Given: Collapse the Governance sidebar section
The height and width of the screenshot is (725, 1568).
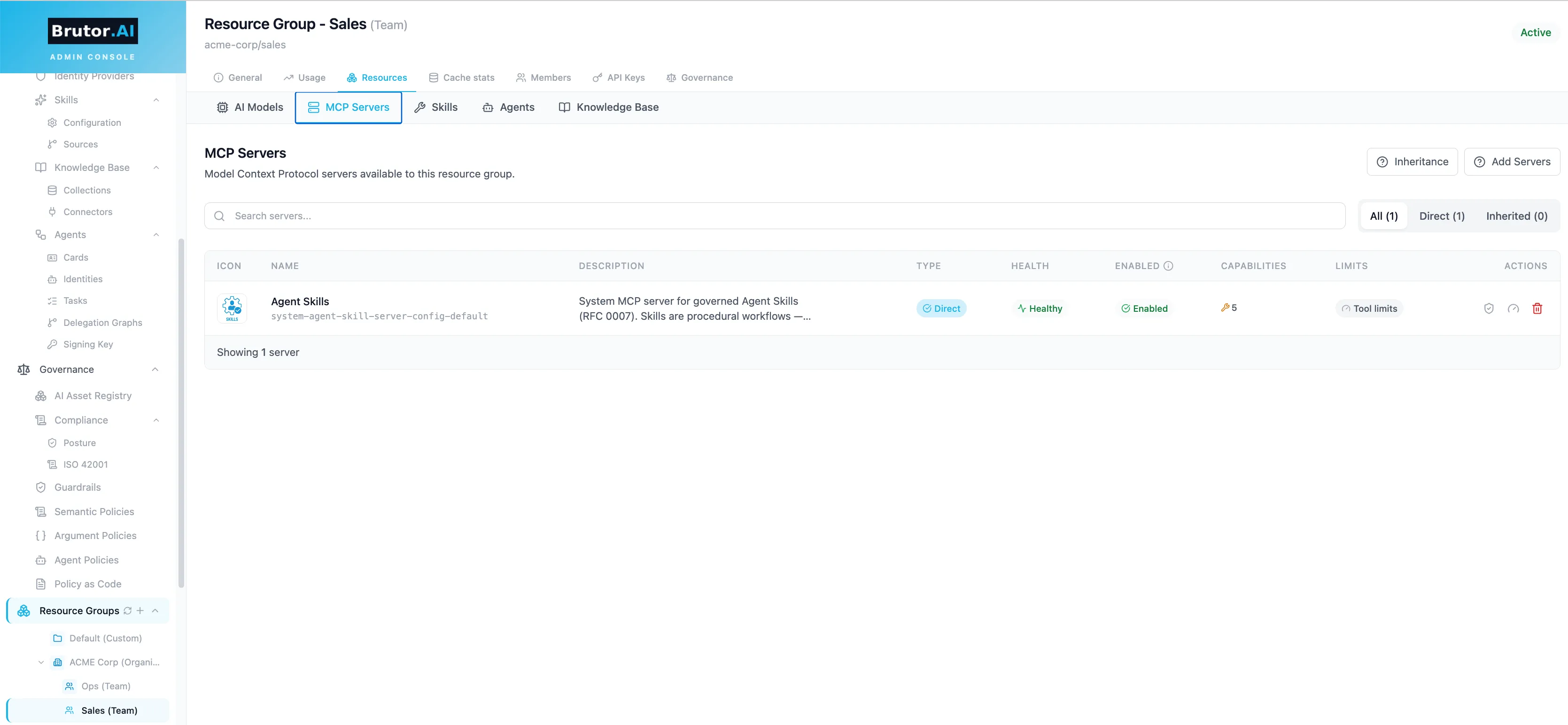Looking at the screenshot, I should (155, 369).
